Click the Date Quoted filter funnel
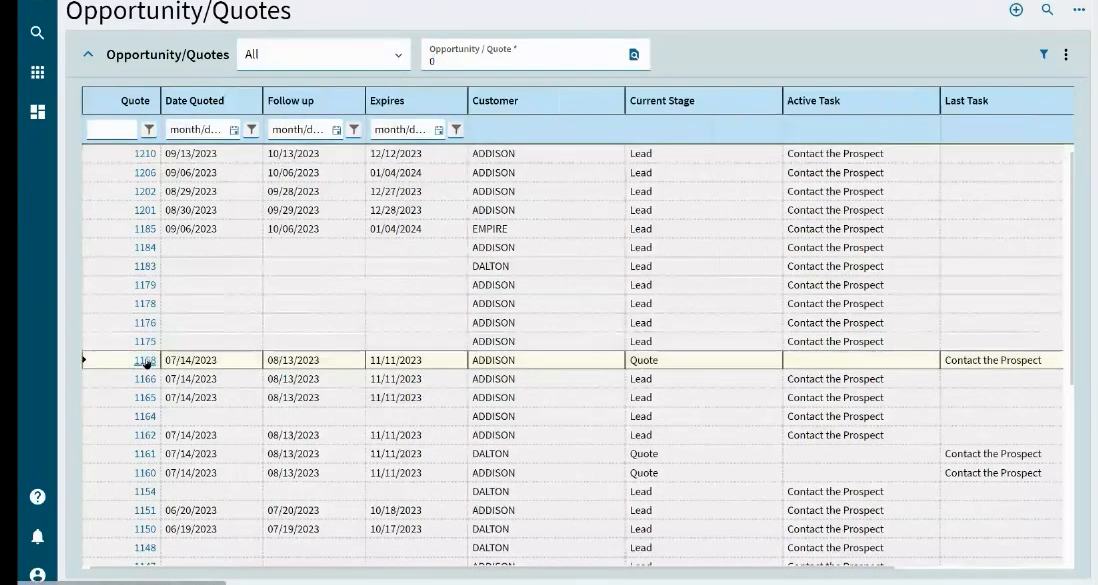Screen dimensions: 1098x585 [x=251, y=130]
